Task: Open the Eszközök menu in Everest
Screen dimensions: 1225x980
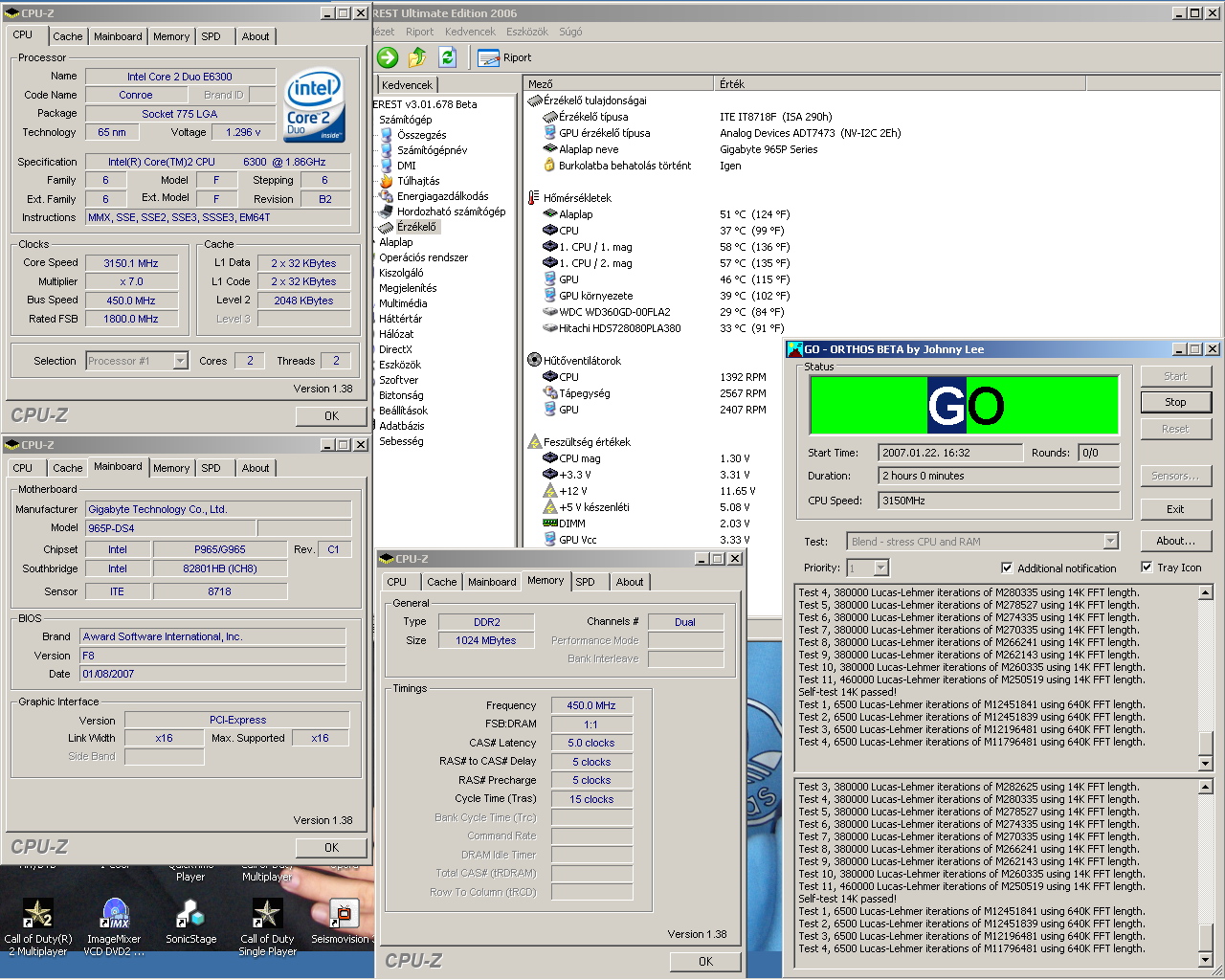Action: 527,32
